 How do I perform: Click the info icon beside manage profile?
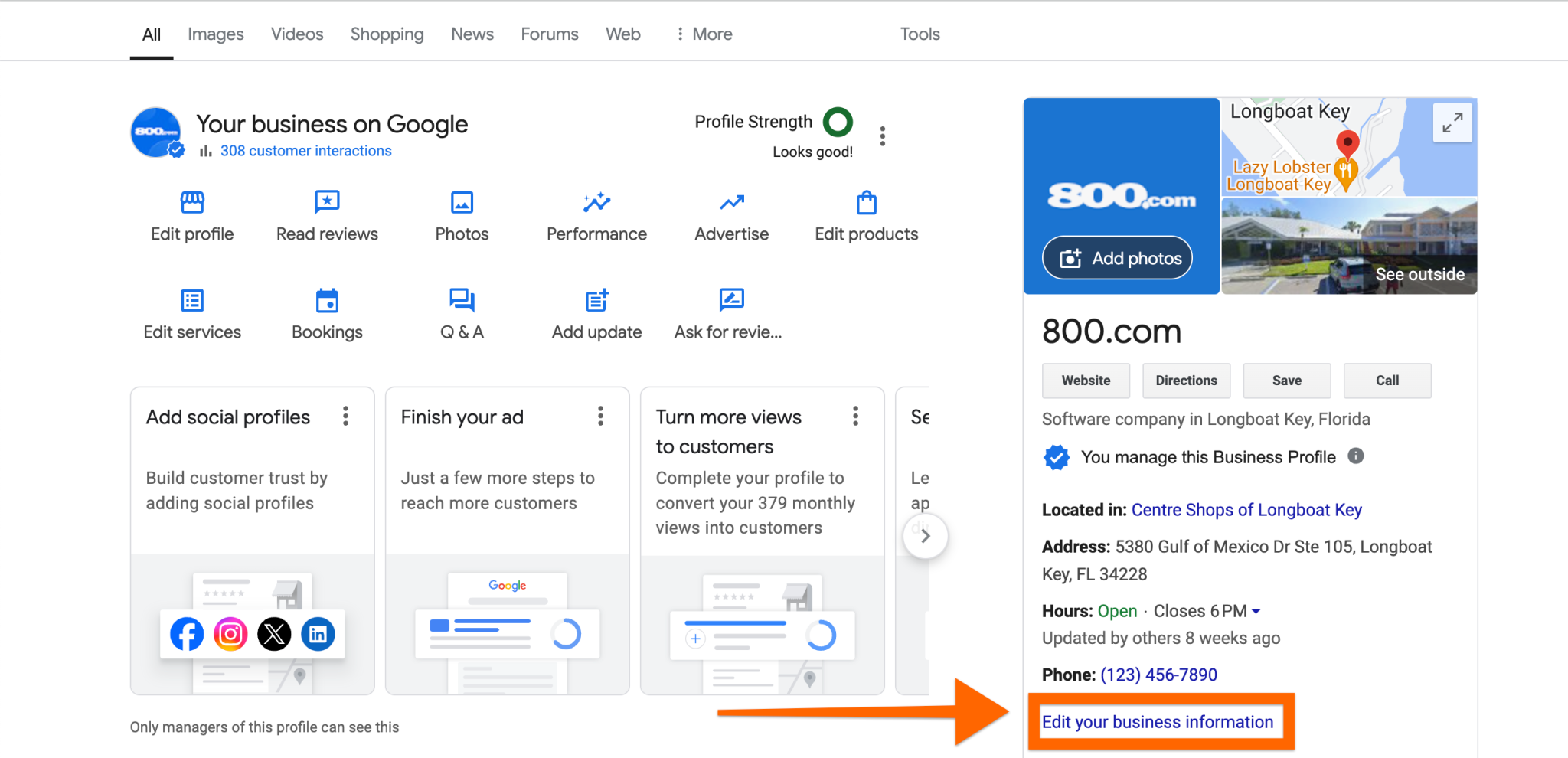tap(1356, 456)
